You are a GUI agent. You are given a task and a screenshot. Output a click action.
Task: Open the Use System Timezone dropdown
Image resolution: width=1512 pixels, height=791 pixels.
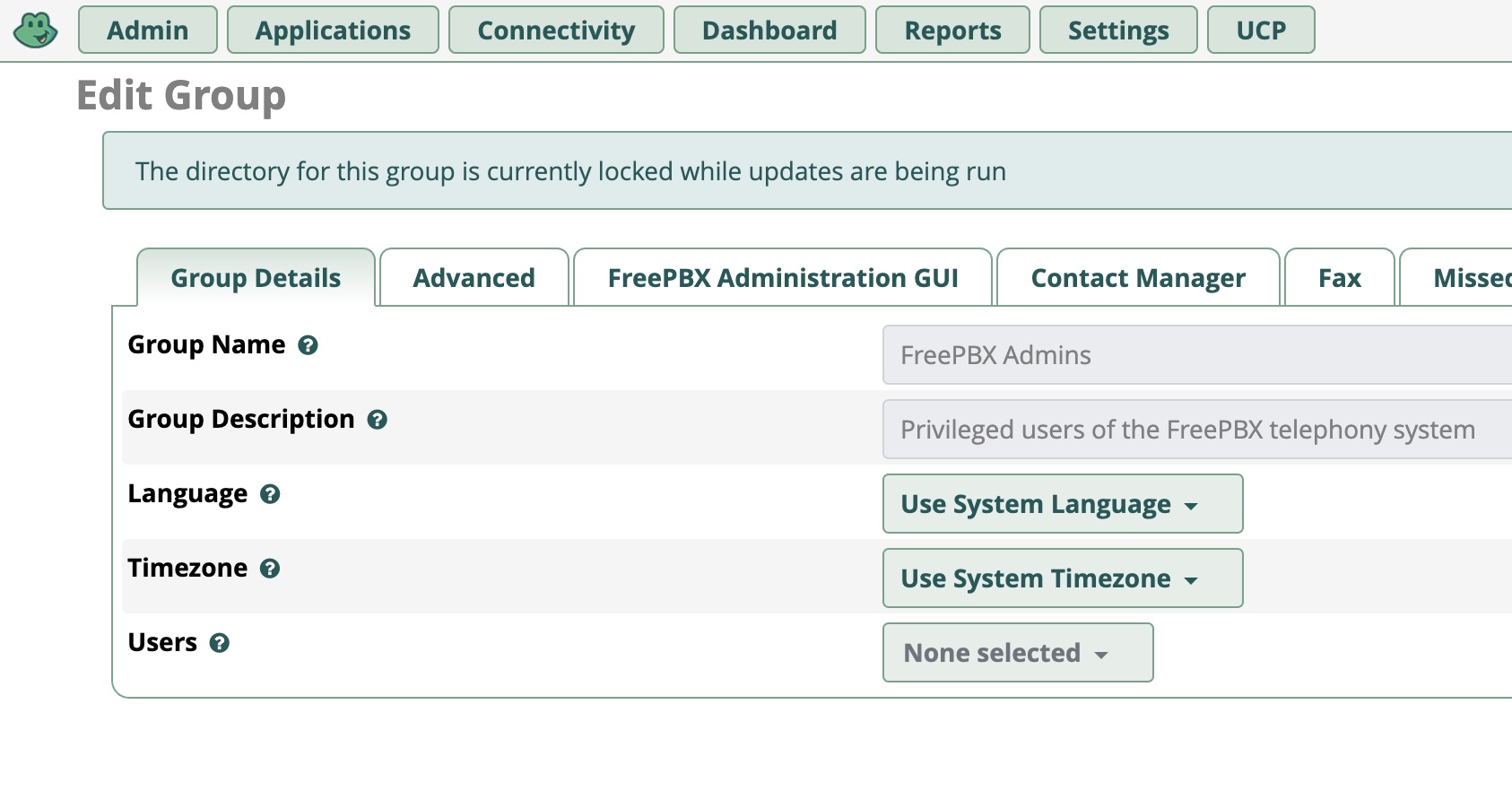(x=1062, y=578)
